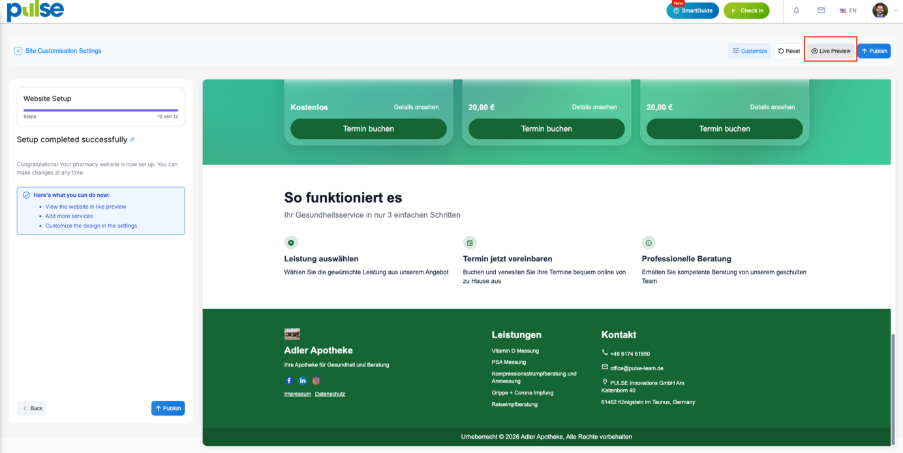Click the Leistung auswählen step icon

291,243
